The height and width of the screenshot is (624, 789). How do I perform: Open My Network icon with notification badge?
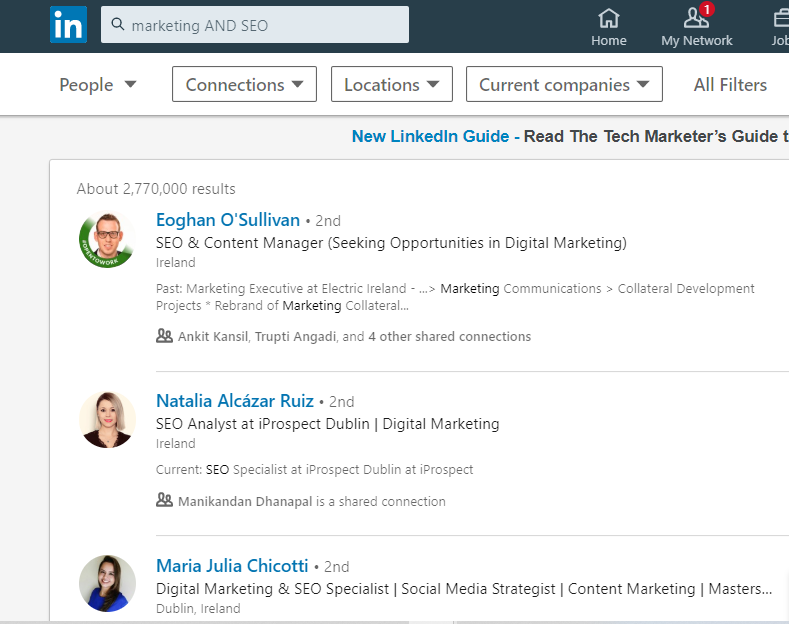click(x=696, y=18)
